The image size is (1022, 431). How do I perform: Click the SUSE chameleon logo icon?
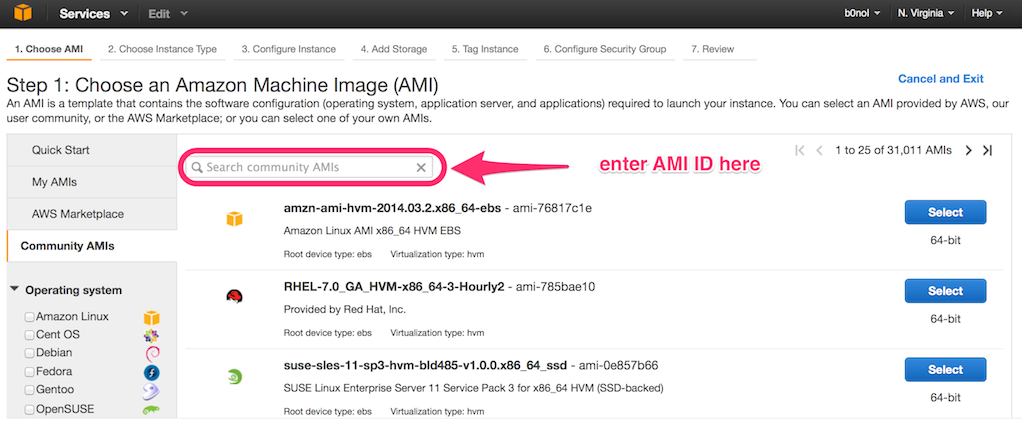click(x=234, y=376)
